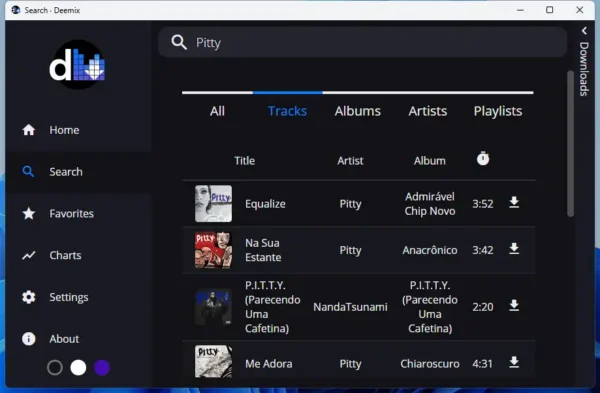Open artist NandaTsunami
This screenshot has width=600, height=393.
pos(350,307)
